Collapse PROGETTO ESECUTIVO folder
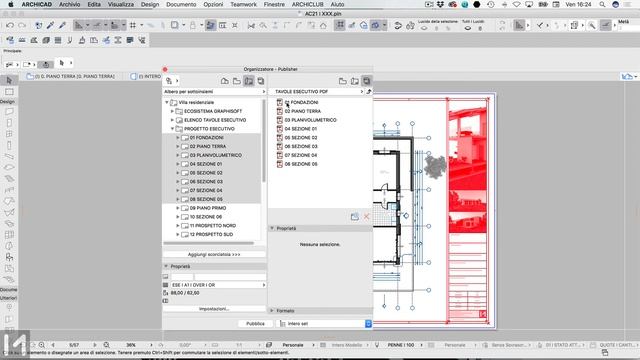 click(172, 129)
